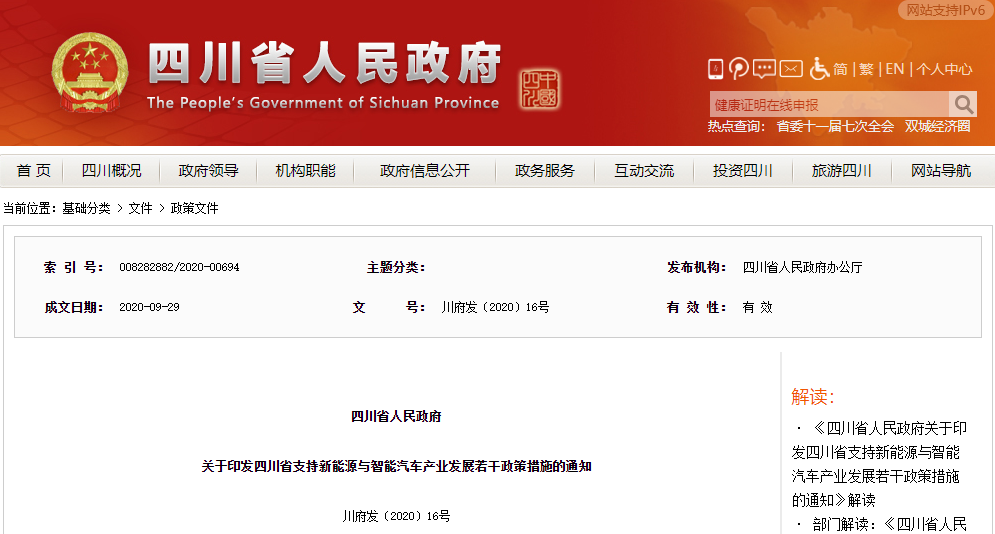Viewport: 995px width, 534px height.
Task: Click the search input field
Action: click(x=828, y=105)
